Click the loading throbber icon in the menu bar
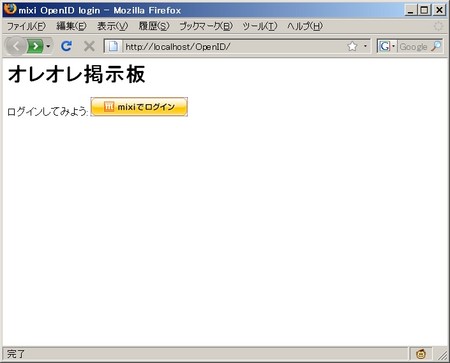The image size is (450, 363). tap(438, 26)
